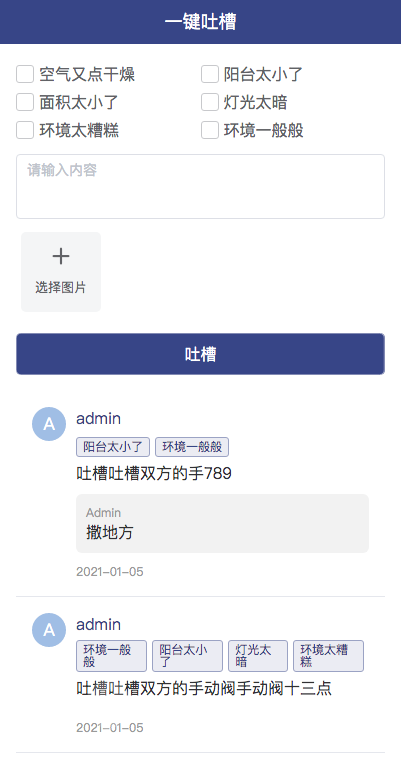The height and width of the screenshot is (769, 401).
Task: Tick the 面积太小了 checkbox
Action: click(x=25, y=103)
